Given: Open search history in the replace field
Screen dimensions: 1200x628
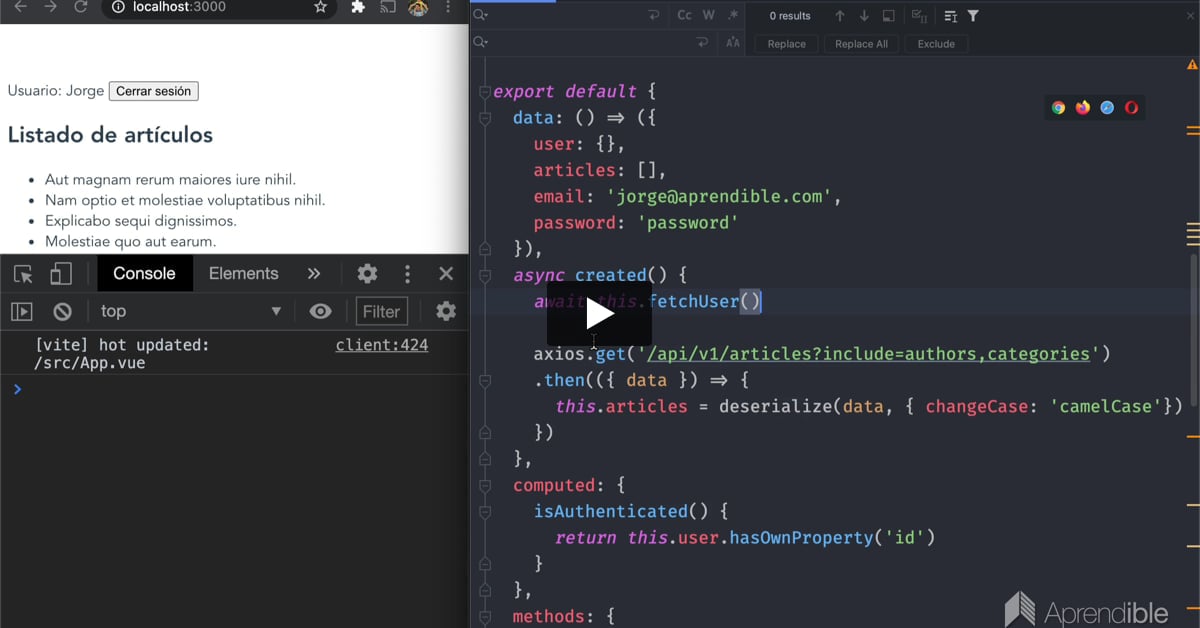Looking at the screenshot, I should 481,42.
